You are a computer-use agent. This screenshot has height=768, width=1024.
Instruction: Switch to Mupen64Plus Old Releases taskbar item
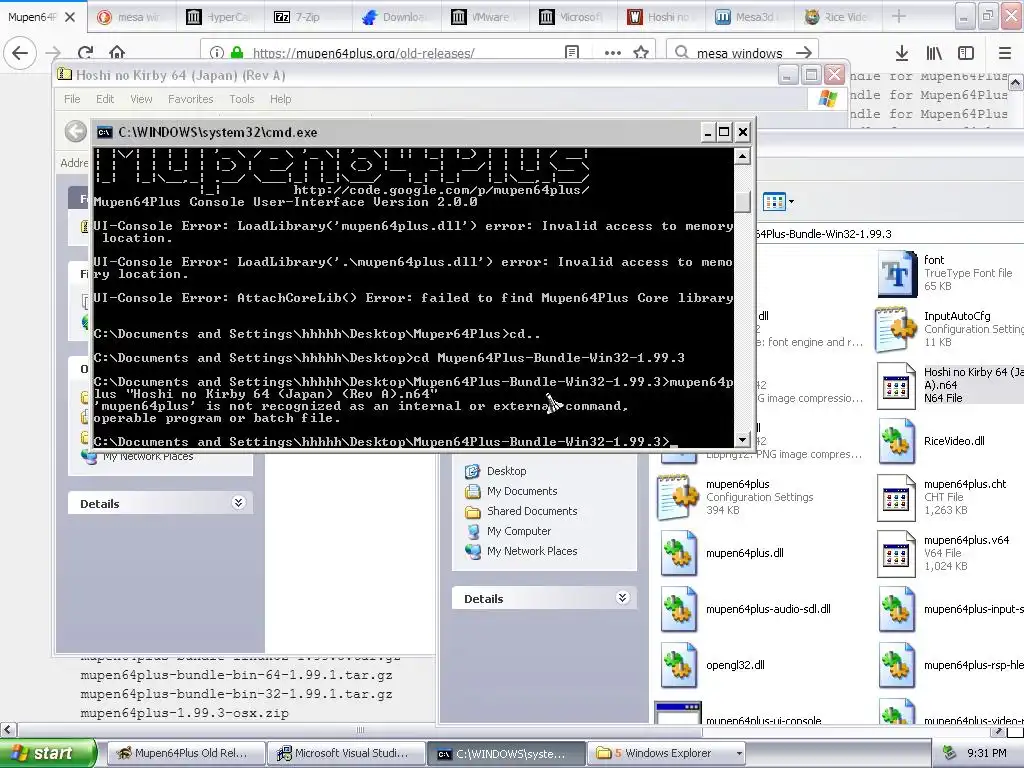click(185, 753)
